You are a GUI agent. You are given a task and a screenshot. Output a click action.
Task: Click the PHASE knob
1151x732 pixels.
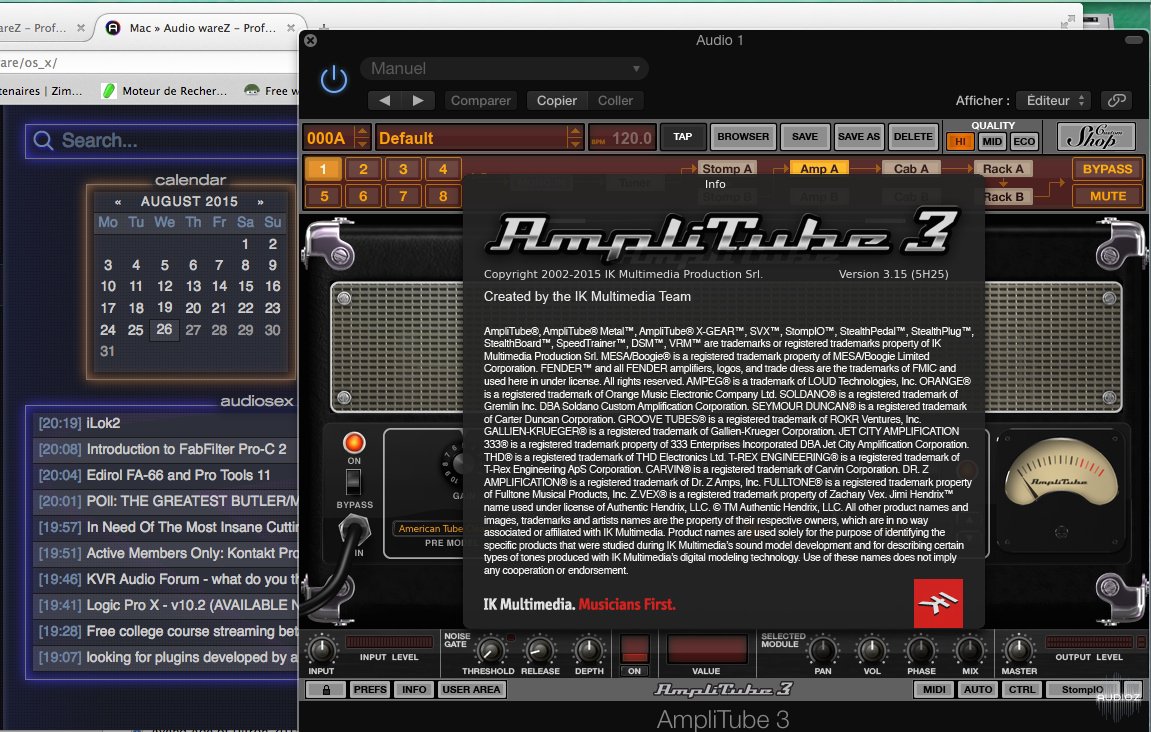(x=921, y=650)
